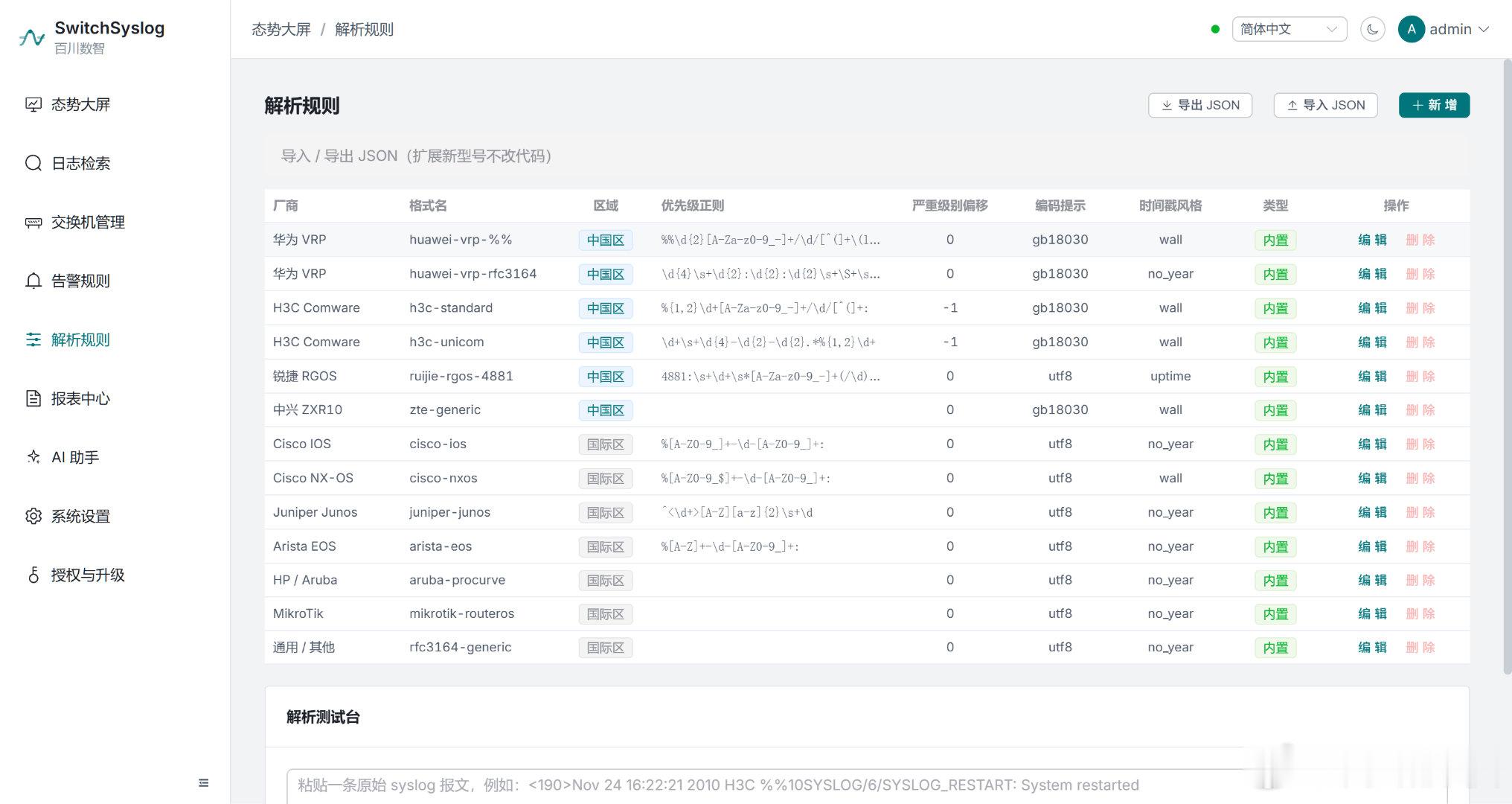Viewport: 1512px width, 804px height.
Task: Edit the huawei-vrp-%% rule
Action: pyautogui.click(x=1372, y=240)
